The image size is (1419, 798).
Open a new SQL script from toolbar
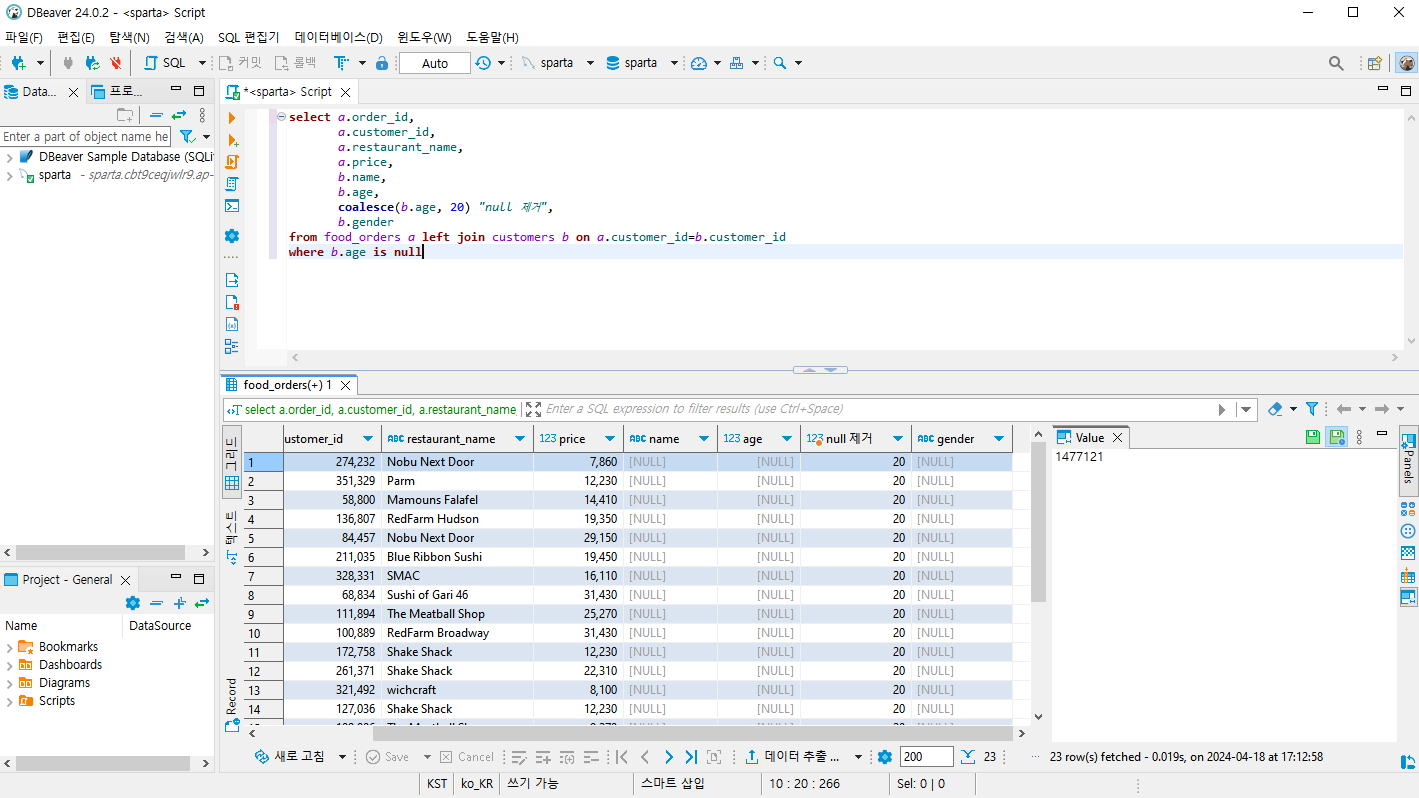[x=166, y=63]
